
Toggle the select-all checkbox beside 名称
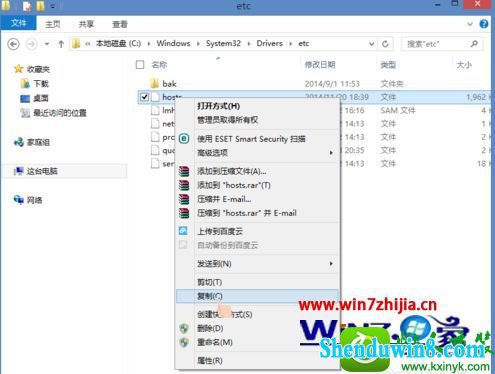pos(140,65)
